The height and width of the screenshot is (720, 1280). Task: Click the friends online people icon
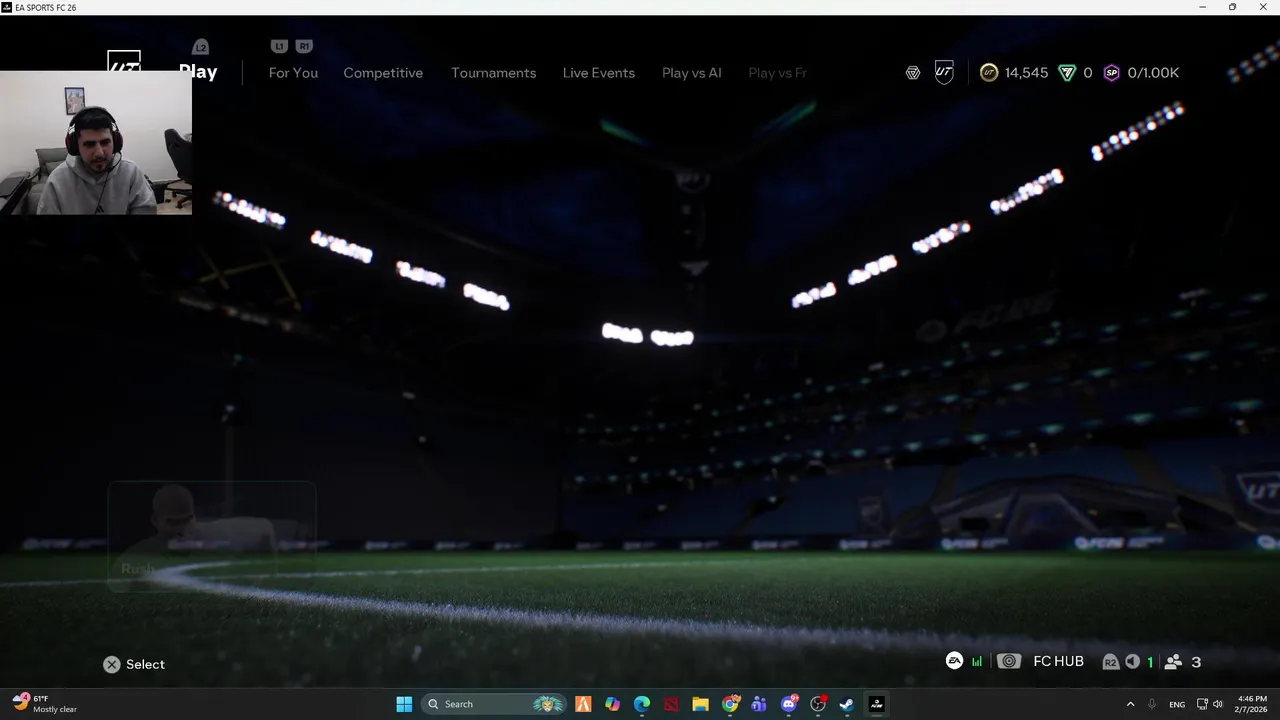click(x=1174, y=662)
